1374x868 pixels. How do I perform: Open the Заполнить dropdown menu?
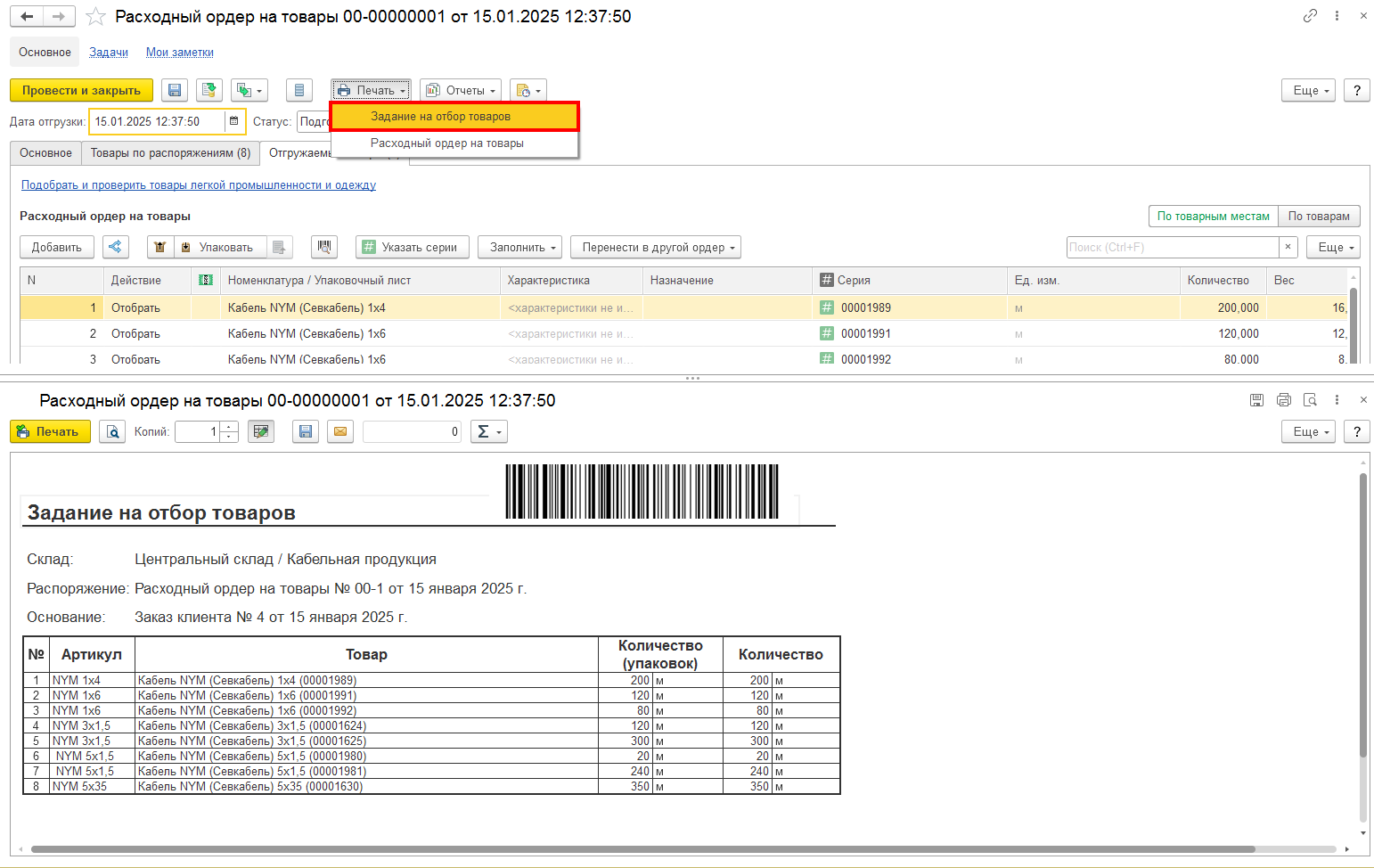519,247
